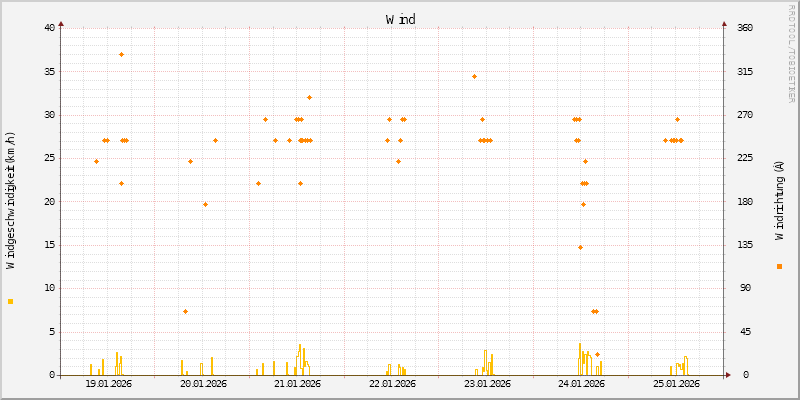Click the 360 tick on right axis

pos(745,28)
